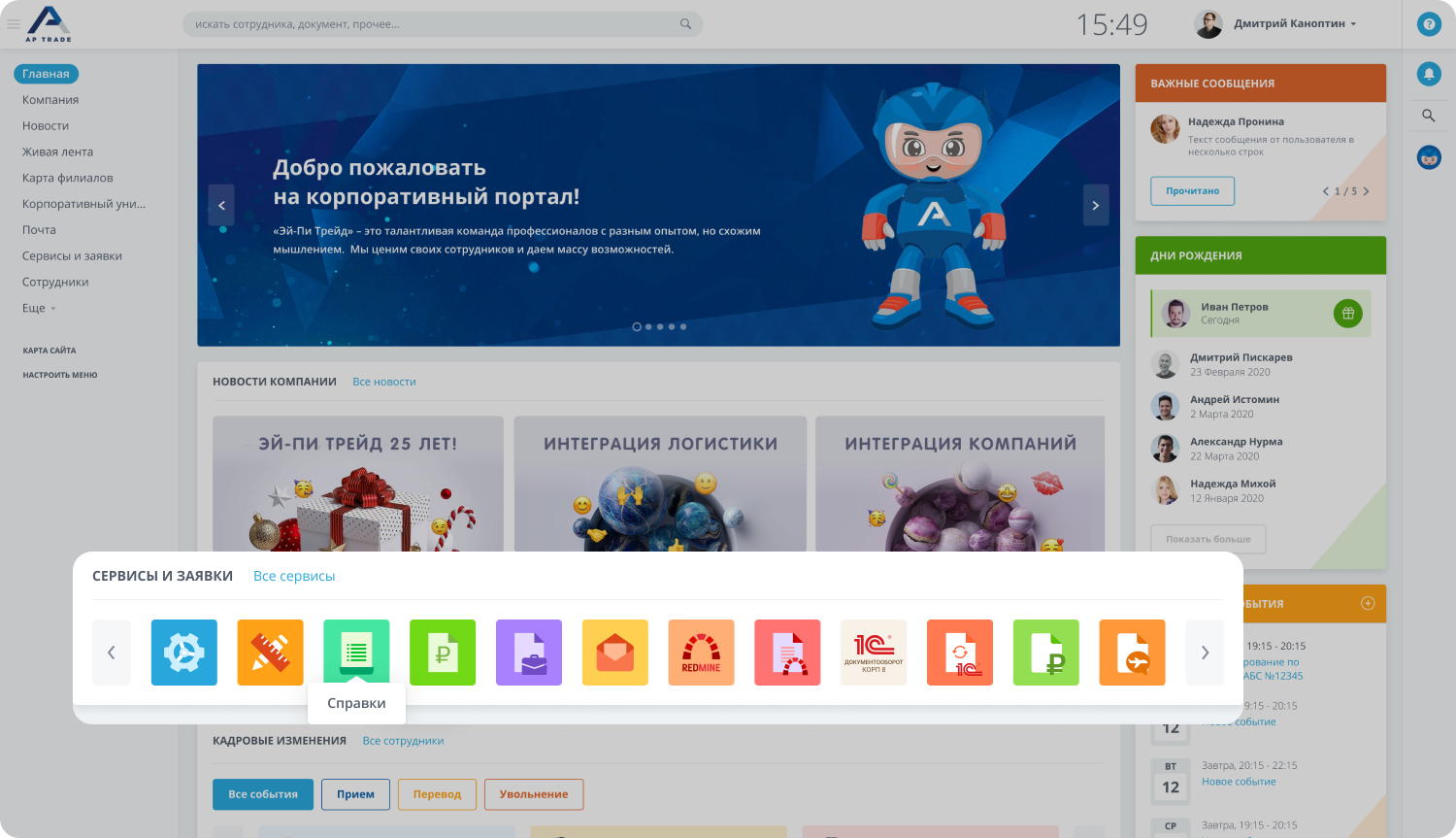Screen dimensions: 1456x838
Task: Open the orange pencil and ruler service
Action: coord(271,653)
